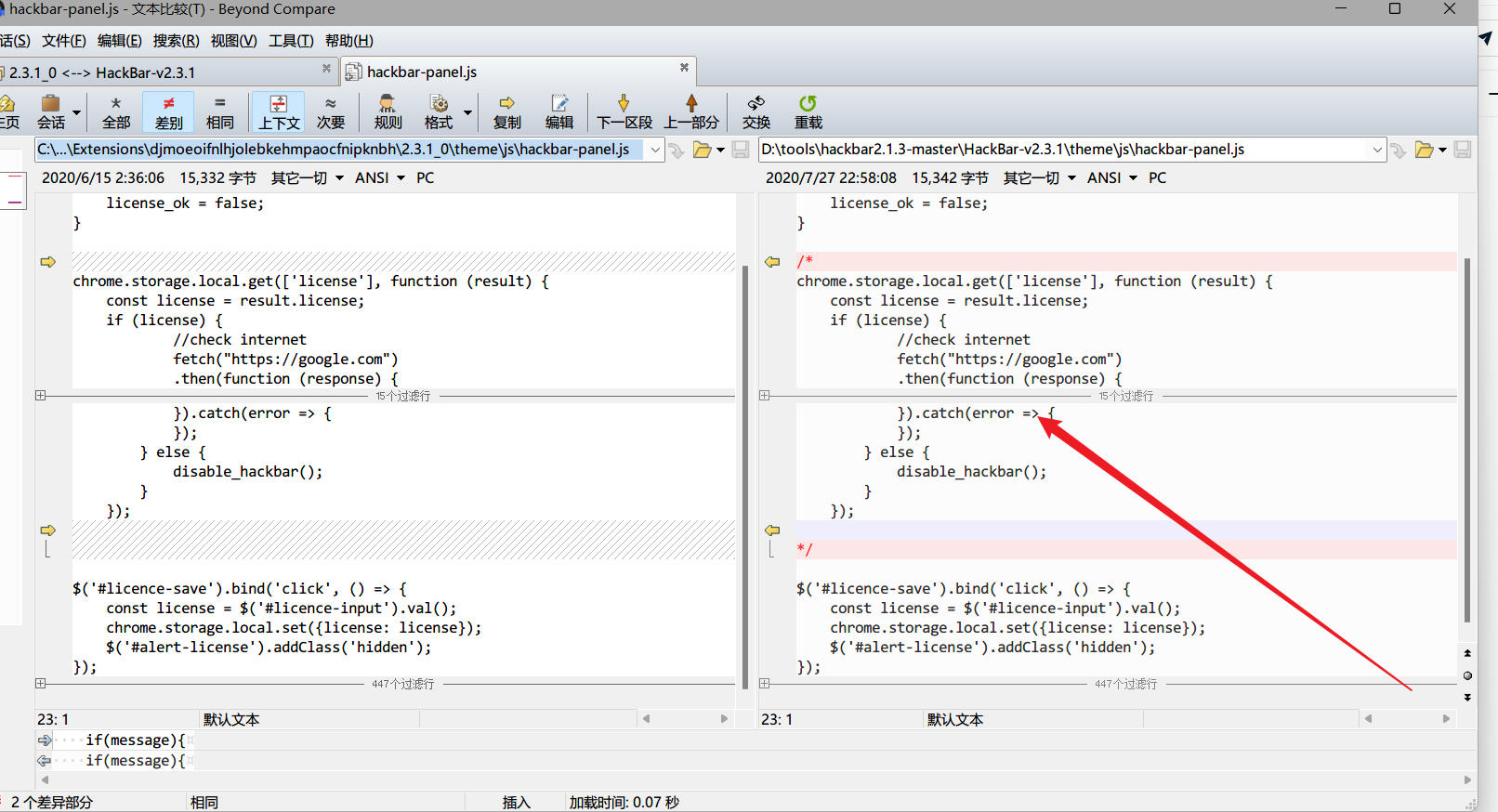
Task: Open the Search menu (搜索)
Action: [177, 41]
